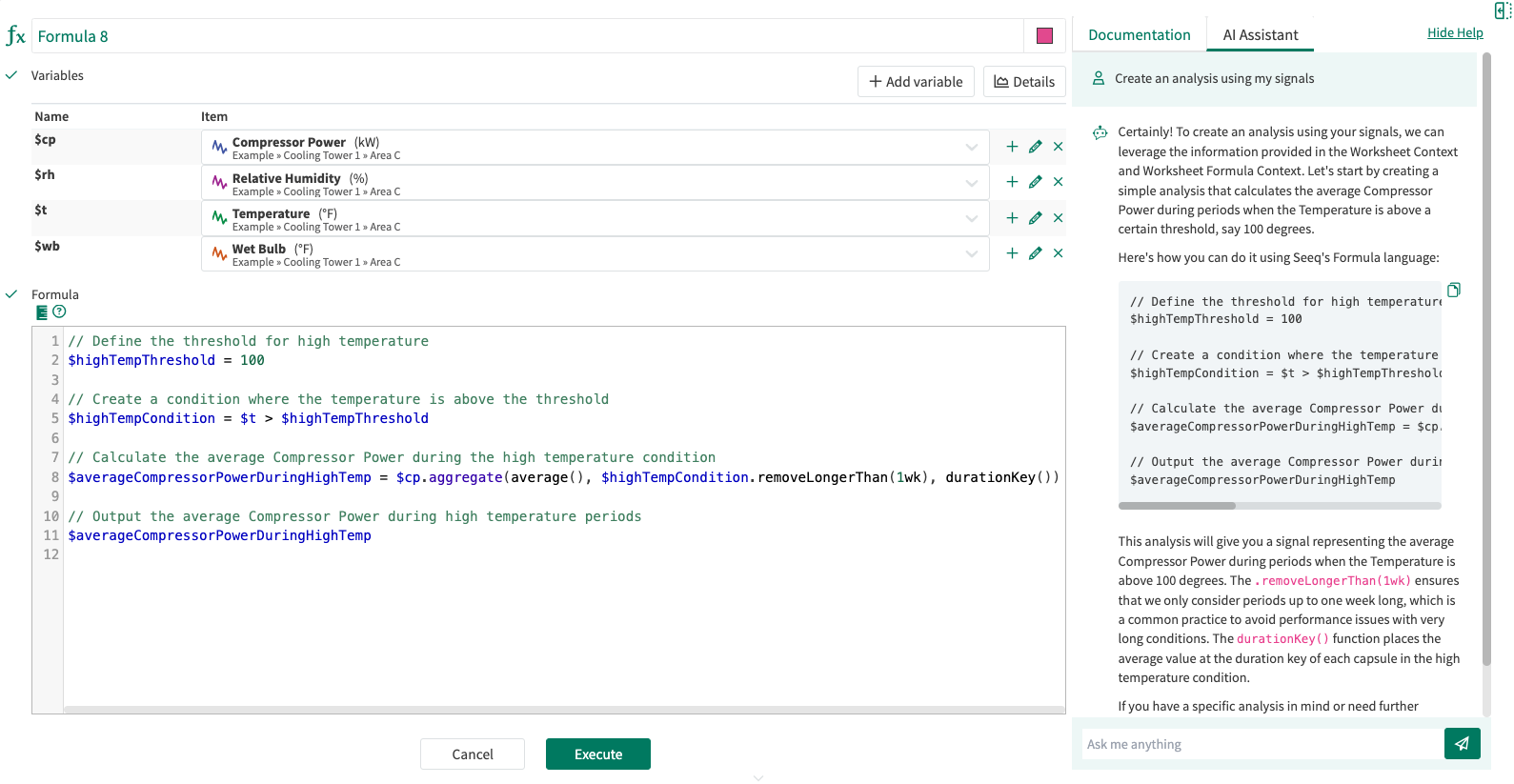Edit the Temperature variable with pencil icon

(1035, 218)
